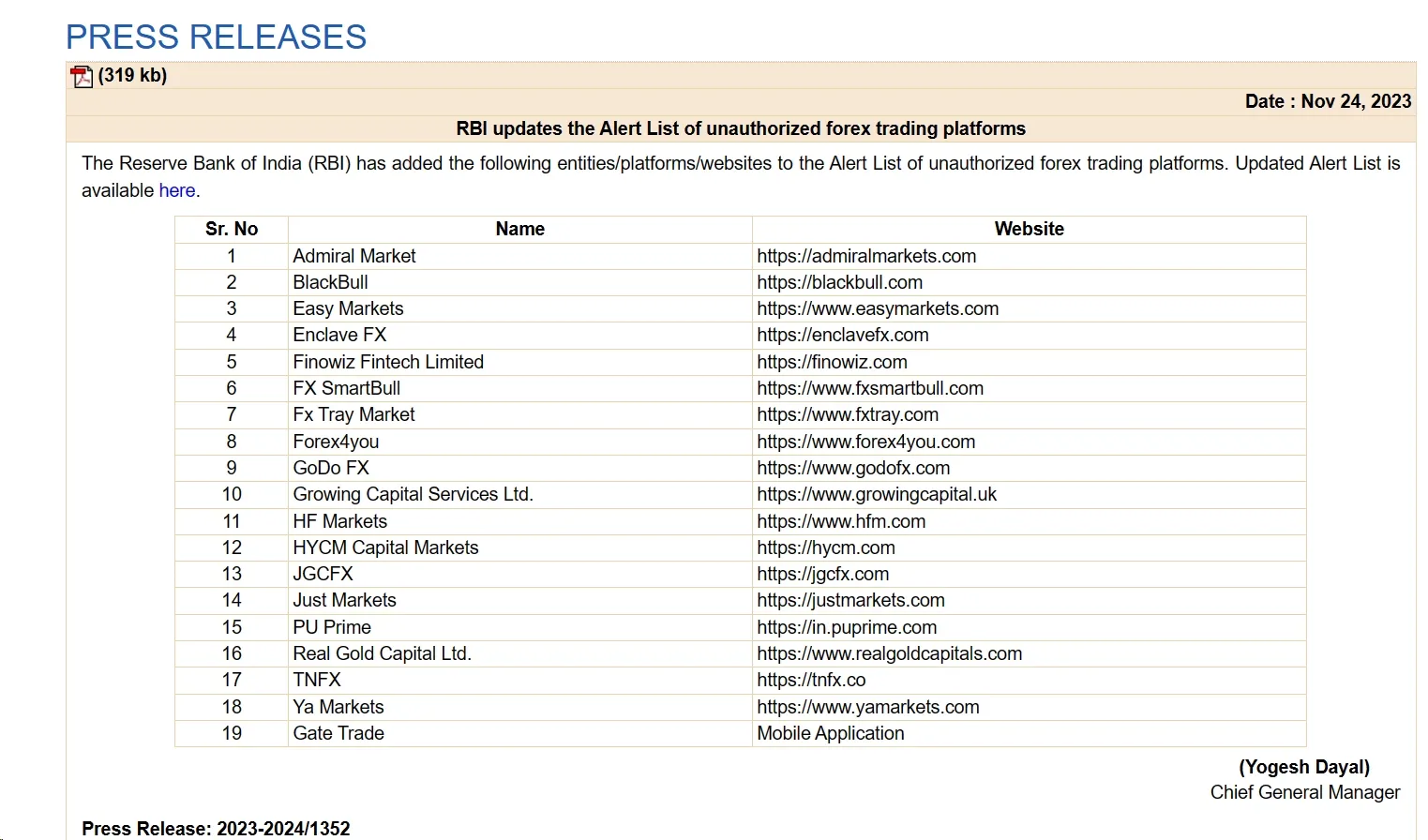Screen dimensions: 1428x840
Task: Select the headline about RBI Alert List update
Action: pyautogui.click(x=741, y=128)
